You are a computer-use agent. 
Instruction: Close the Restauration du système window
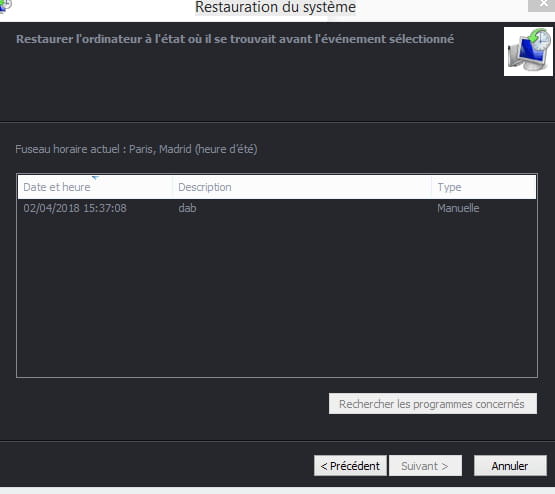[543, 5]
